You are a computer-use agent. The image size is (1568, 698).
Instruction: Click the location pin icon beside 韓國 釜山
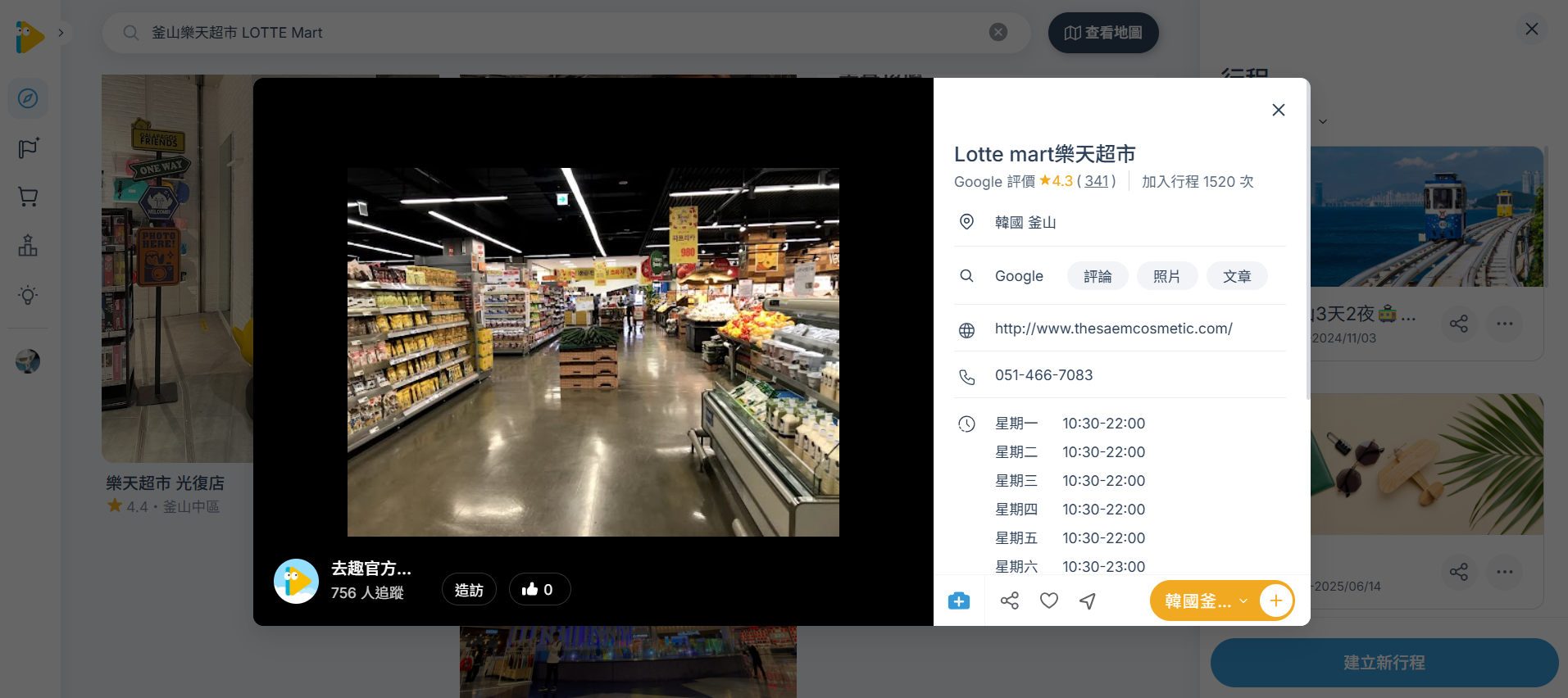967,222
